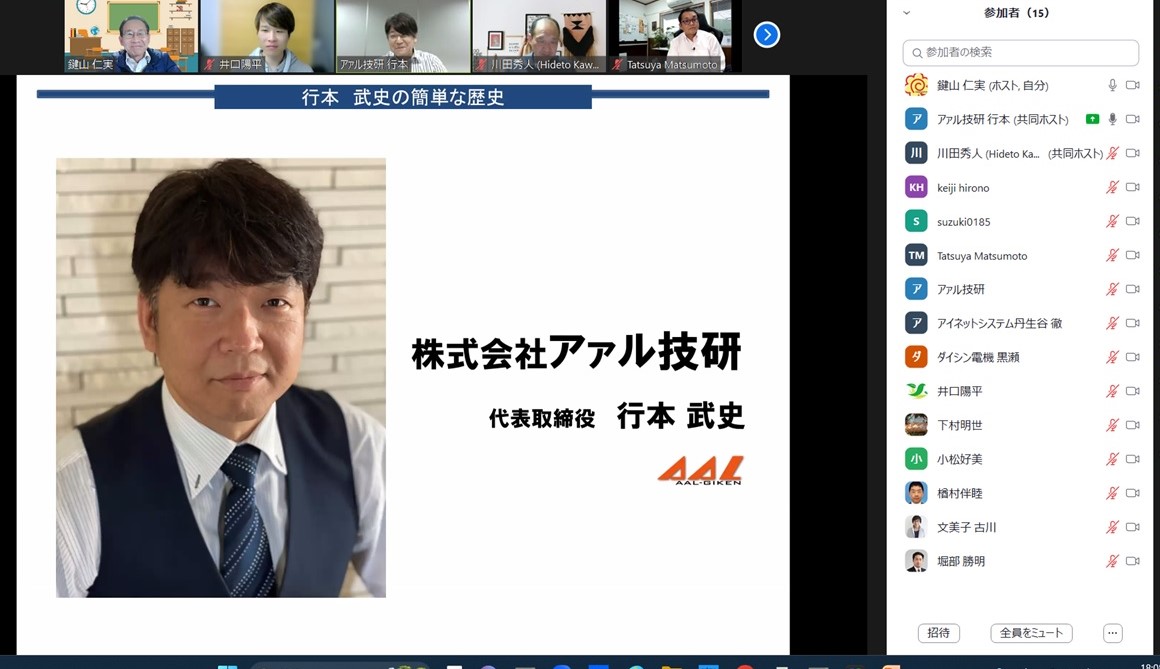The height and width of the screenshot is (669, 1160).
Task: Click the 鍵山 仁実 orange swirl avatar
Action: [x=916, y=85]
